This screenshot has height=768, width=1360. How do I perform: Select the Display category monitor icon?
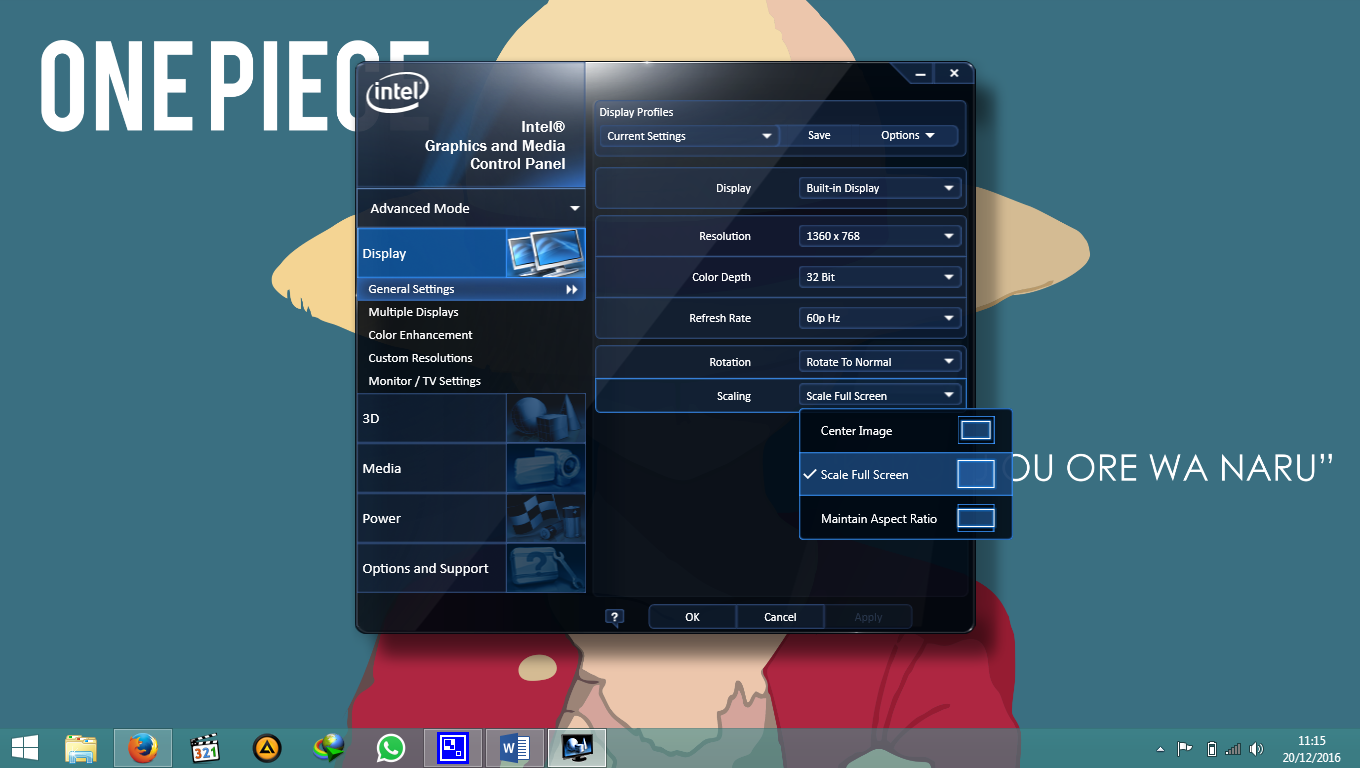pos(545,253)
